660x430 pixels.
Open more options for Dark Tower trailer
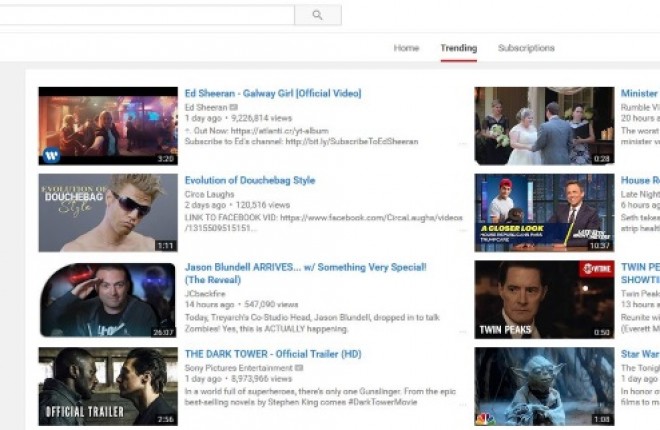463,405
